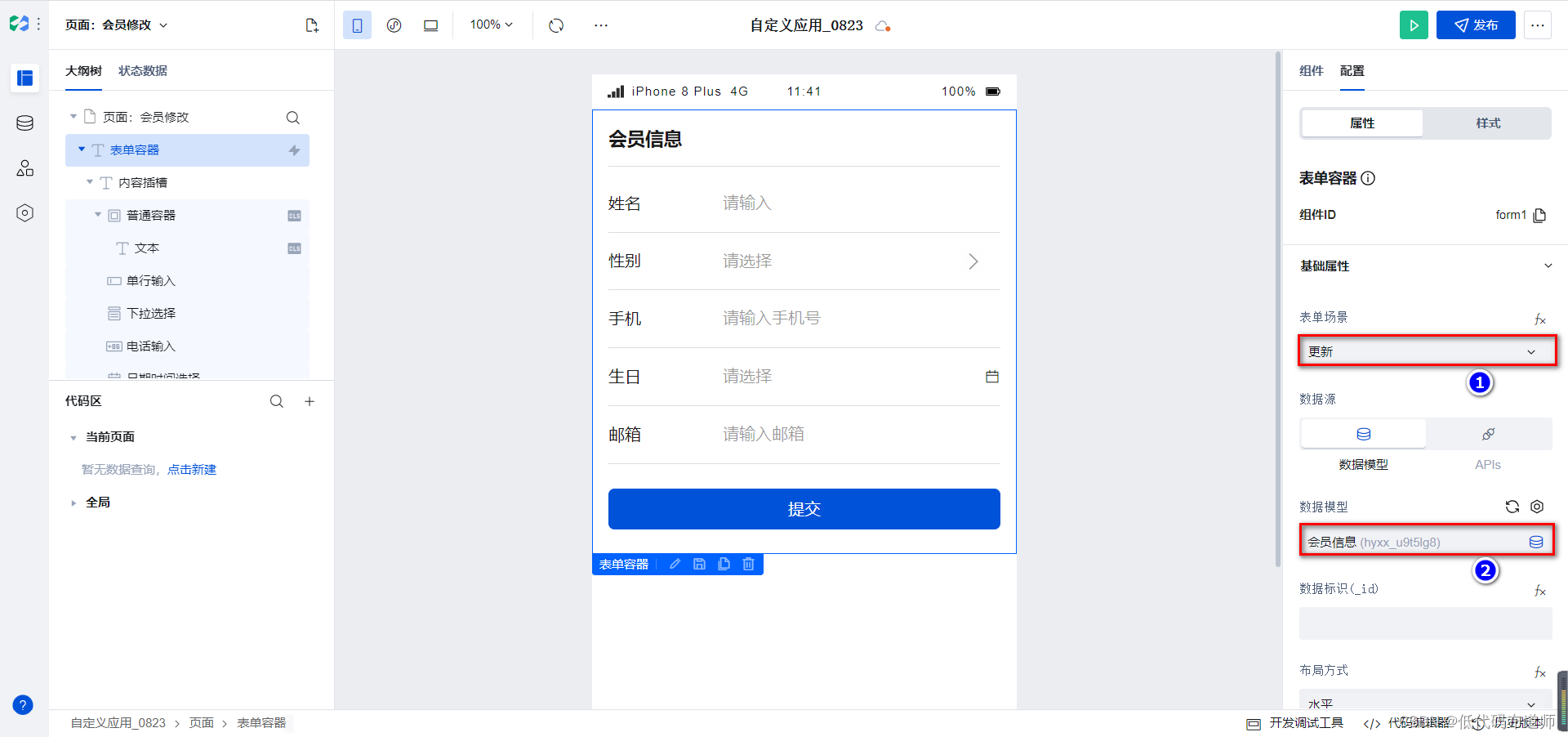The width and height of the screenshot is (1568, 737).
Task: Open the hexagon settings icon in left sidebar
Action: 25,213
